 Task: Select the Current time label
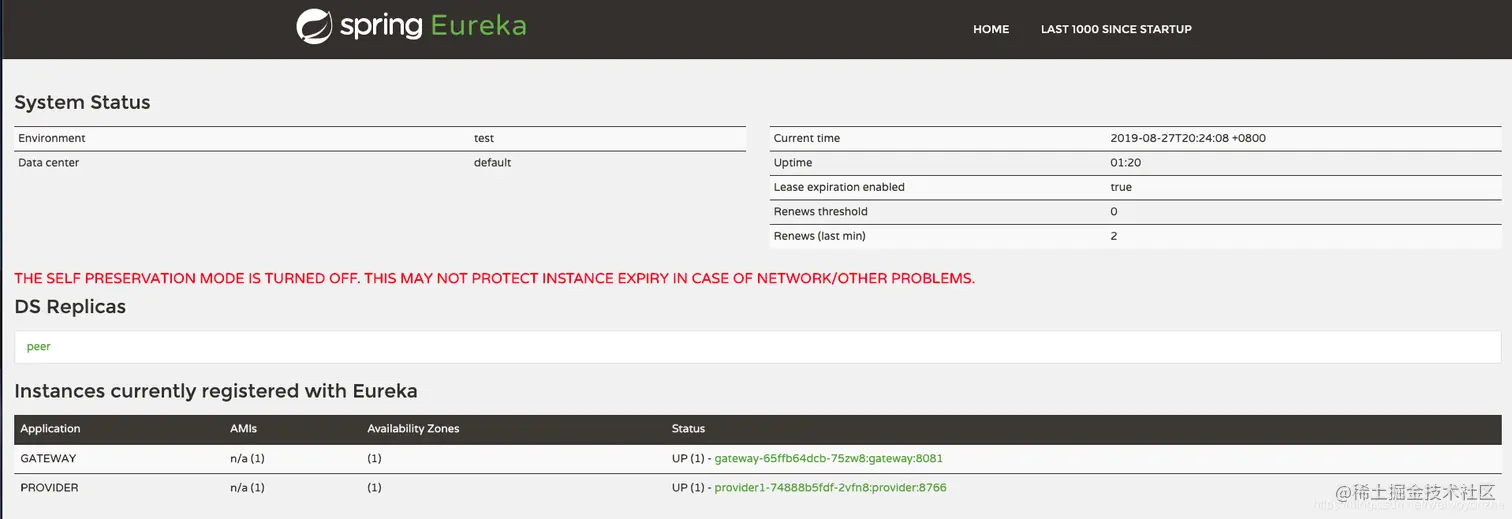807,138
